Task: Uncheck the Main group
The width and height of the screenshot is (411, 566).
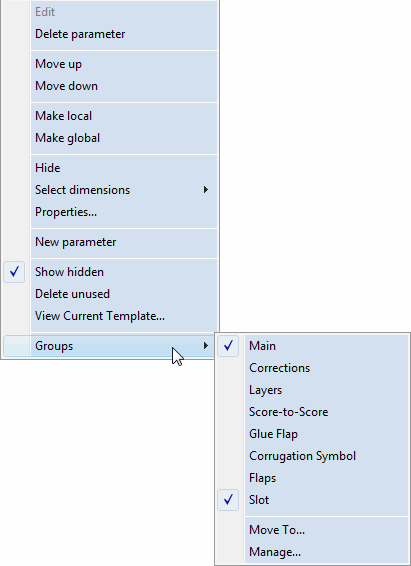Action: click(x=228, y=346)
